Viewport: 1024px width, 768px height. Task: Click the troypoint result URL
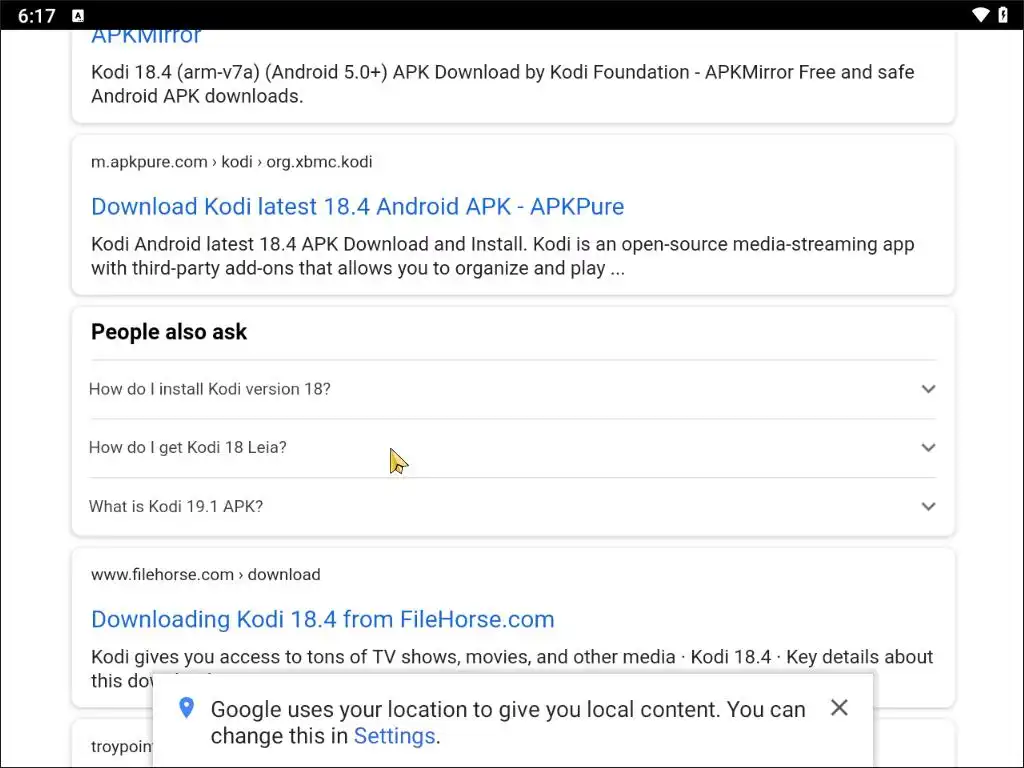click(x=120, y=747)
